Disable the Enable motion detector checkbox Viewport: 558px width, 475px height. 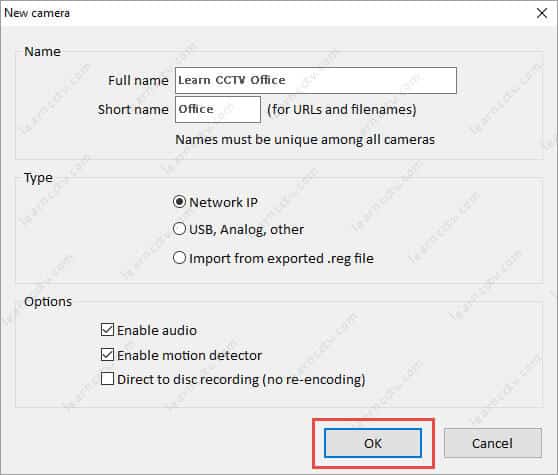[x=107, y=355]
